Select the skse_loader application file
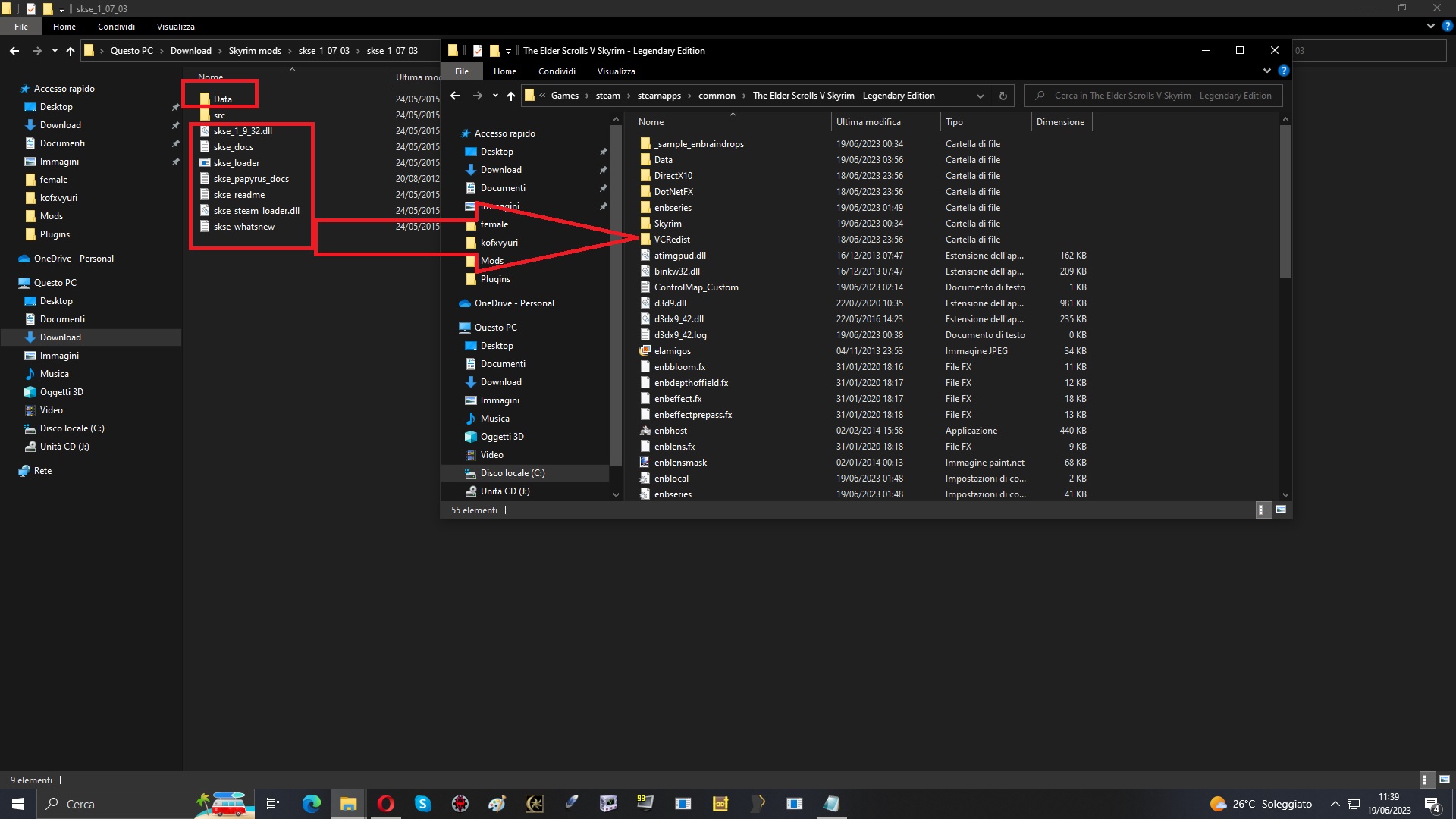Image resolution: width=1456 pixels, height=819 pixels. [x=236, y=163]
